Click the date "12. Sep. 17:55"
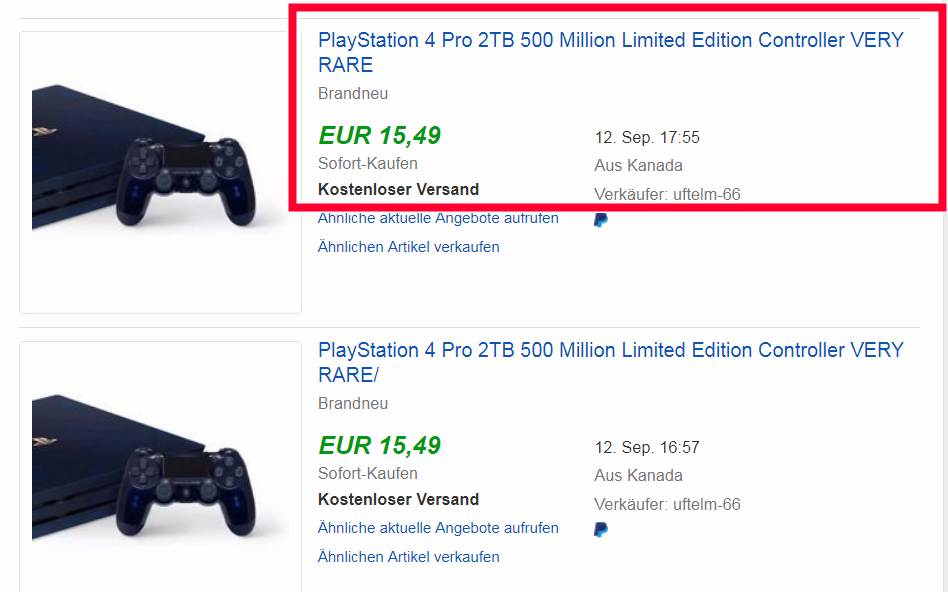Screen dimensions: 948x592 (x=647, y=138)
